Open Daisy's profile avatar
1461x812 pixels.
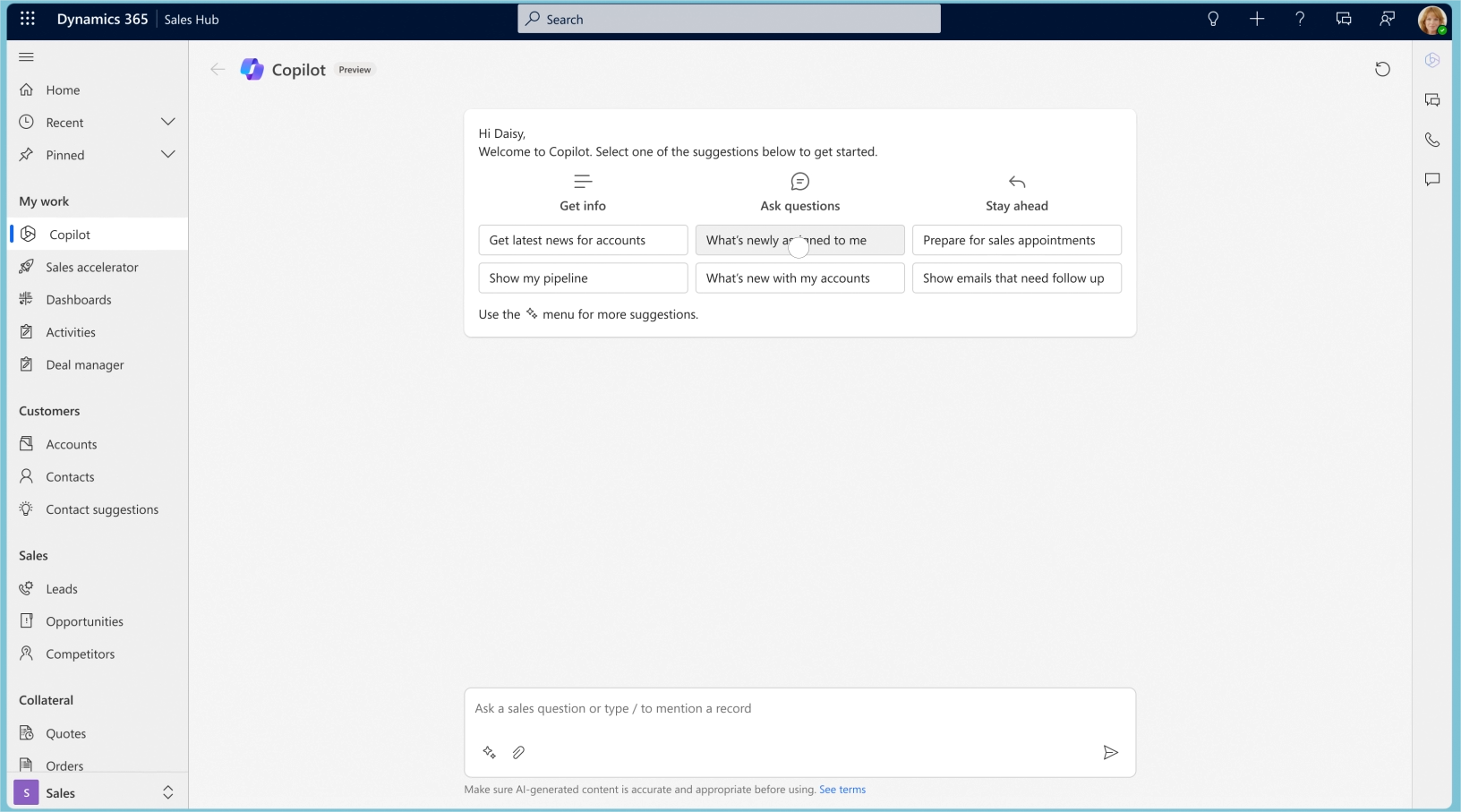pyautogui.click(x=1432, y=20)
